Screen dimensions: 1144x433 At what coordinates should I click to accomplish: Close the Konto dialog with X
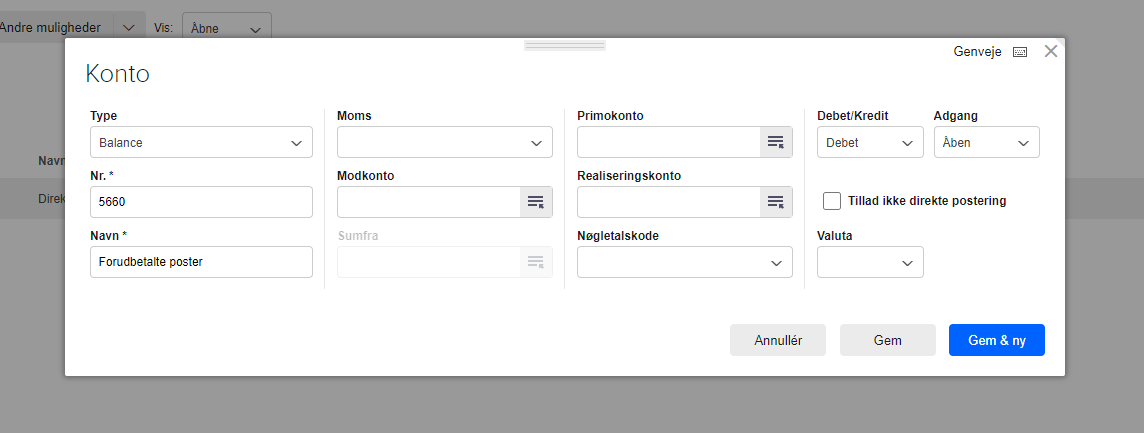(1051, 51)
